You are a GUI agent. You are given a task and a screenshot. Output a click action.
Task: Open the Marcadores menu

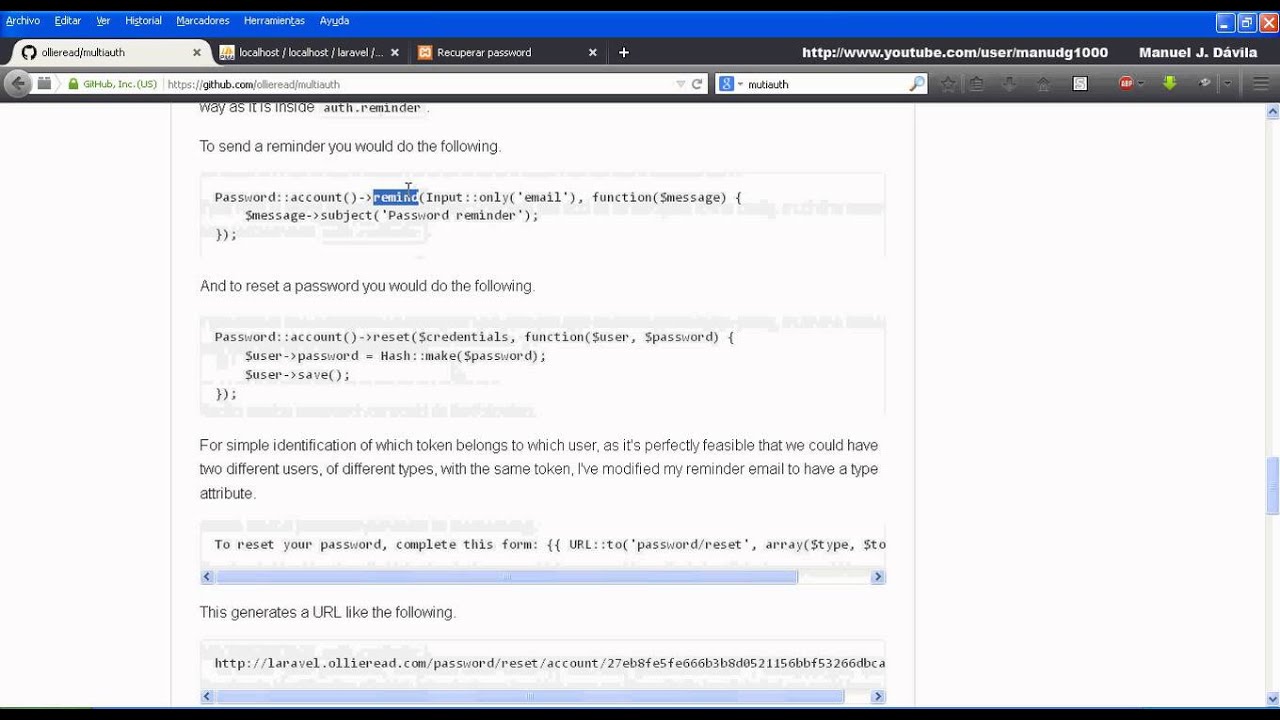point(203,20)
